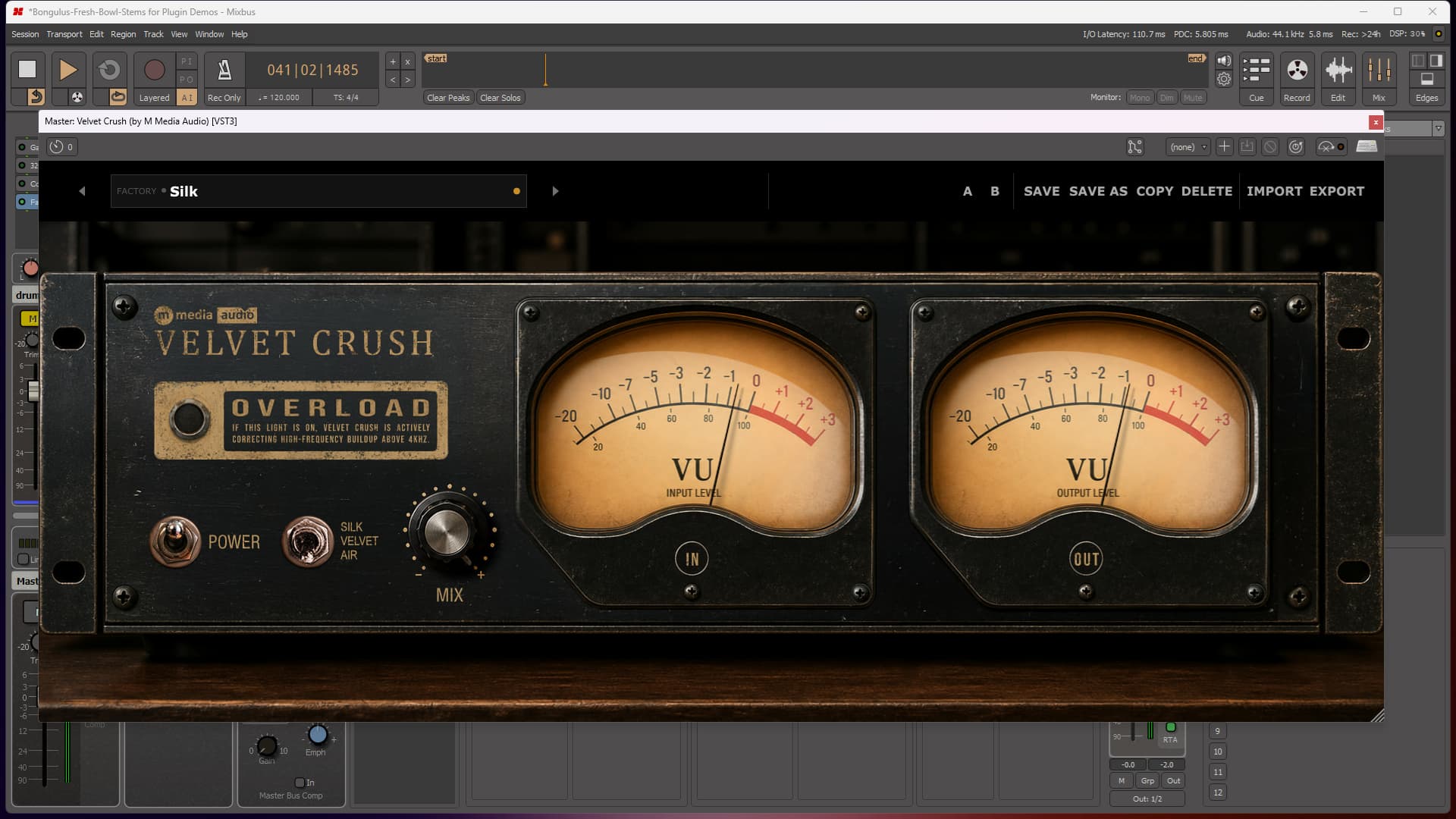This screenshot has width=1456, height=819.
Task: Toggle Monitor Dim button
Action: coord(1167,98)
